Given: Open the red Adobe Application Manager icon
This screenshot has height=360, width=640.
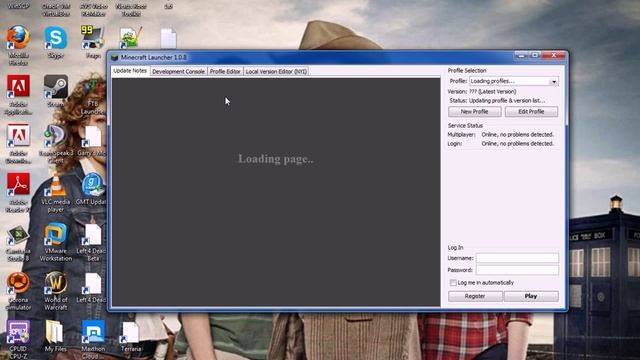Looking at the screenshot, I should coord(18,87).
